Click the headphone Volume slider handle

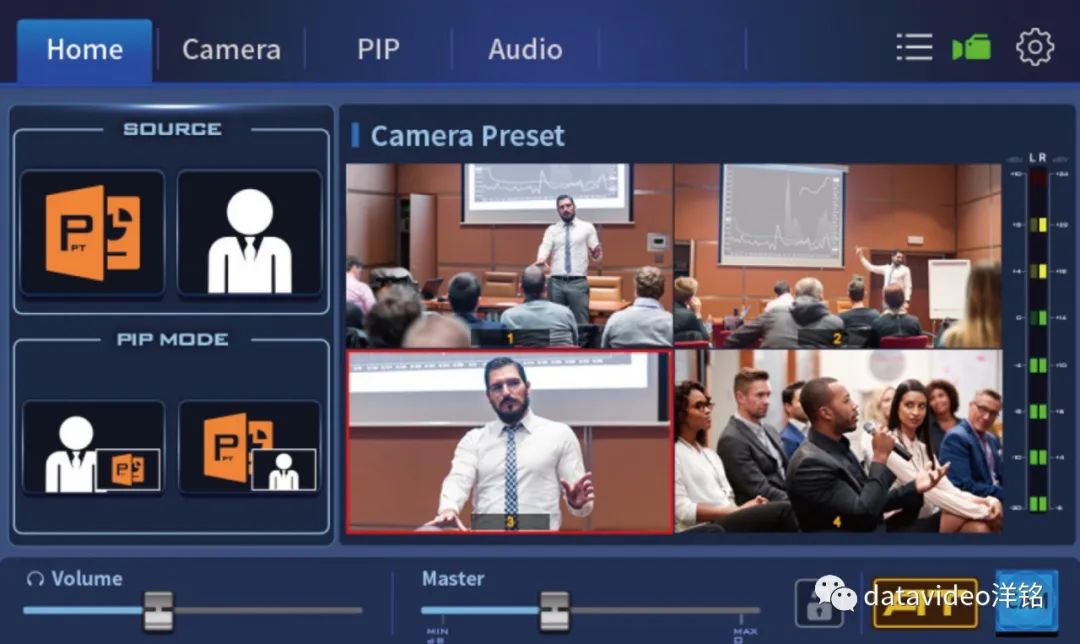(157, 610)
